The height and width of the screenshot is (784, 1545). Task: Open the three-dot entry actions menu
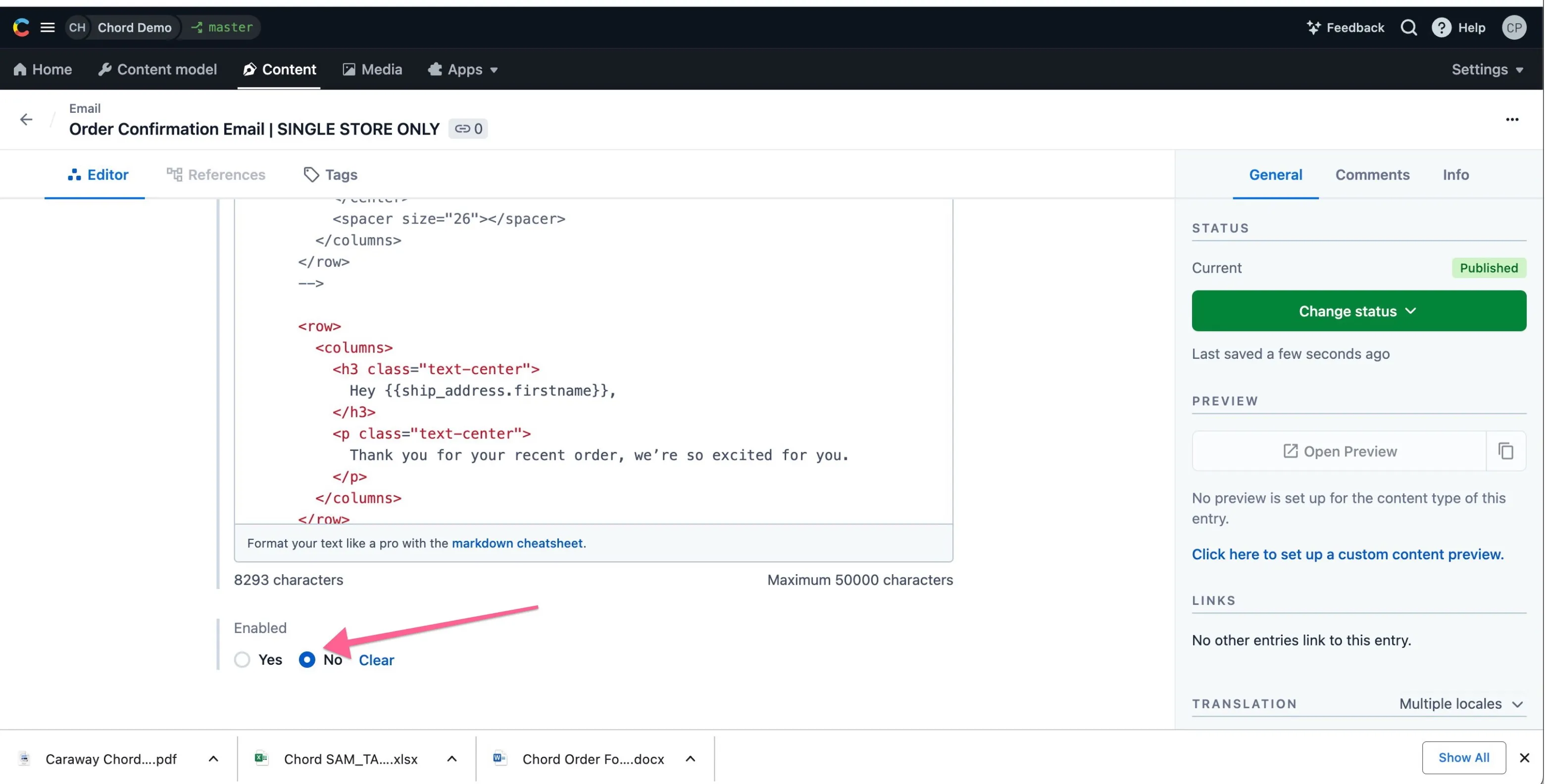coord(1512,119)
